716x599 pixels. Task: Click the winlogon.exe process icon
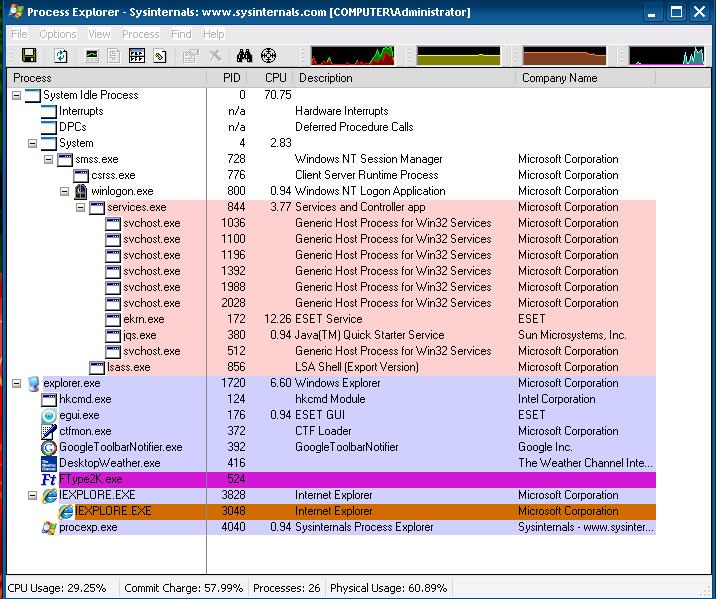pos(81,191)
